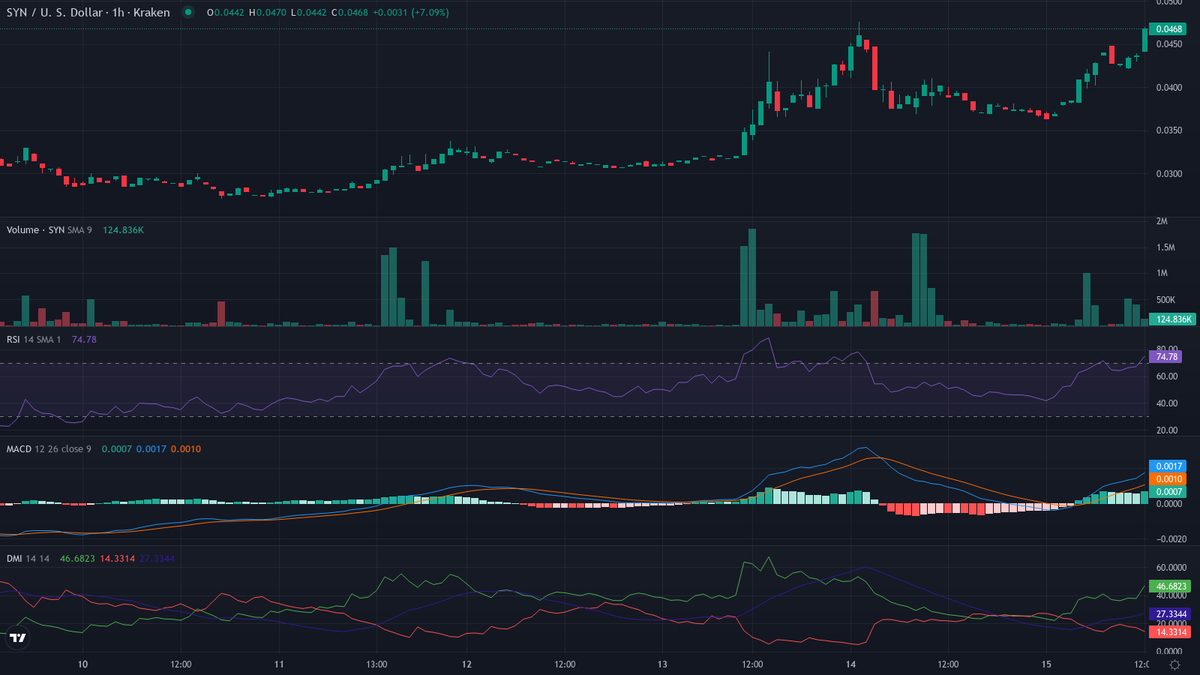Image resolution: width=1200 pixels, height=675 pixels.
Task: Click the dark blue 27.3344 value in the DMI legend
Action: click(x=158, y=558)
